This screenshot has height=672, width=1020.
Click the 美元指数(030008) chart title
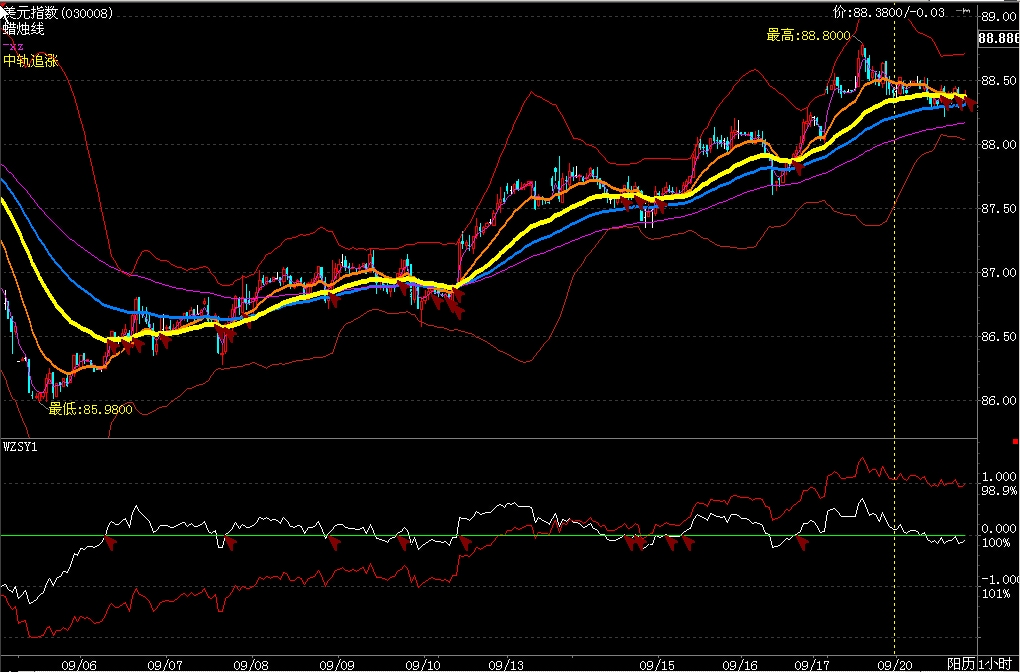click(58, 13)
